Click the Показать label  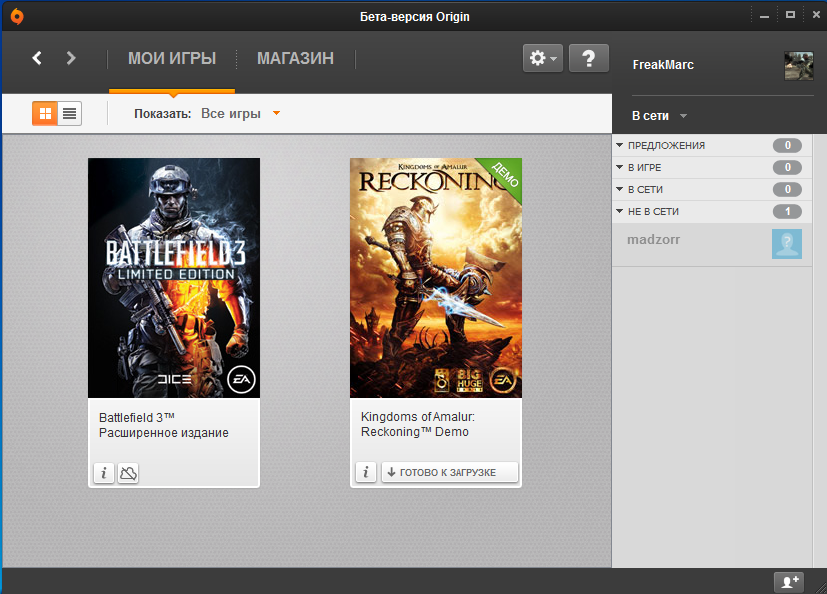point(162,113)
